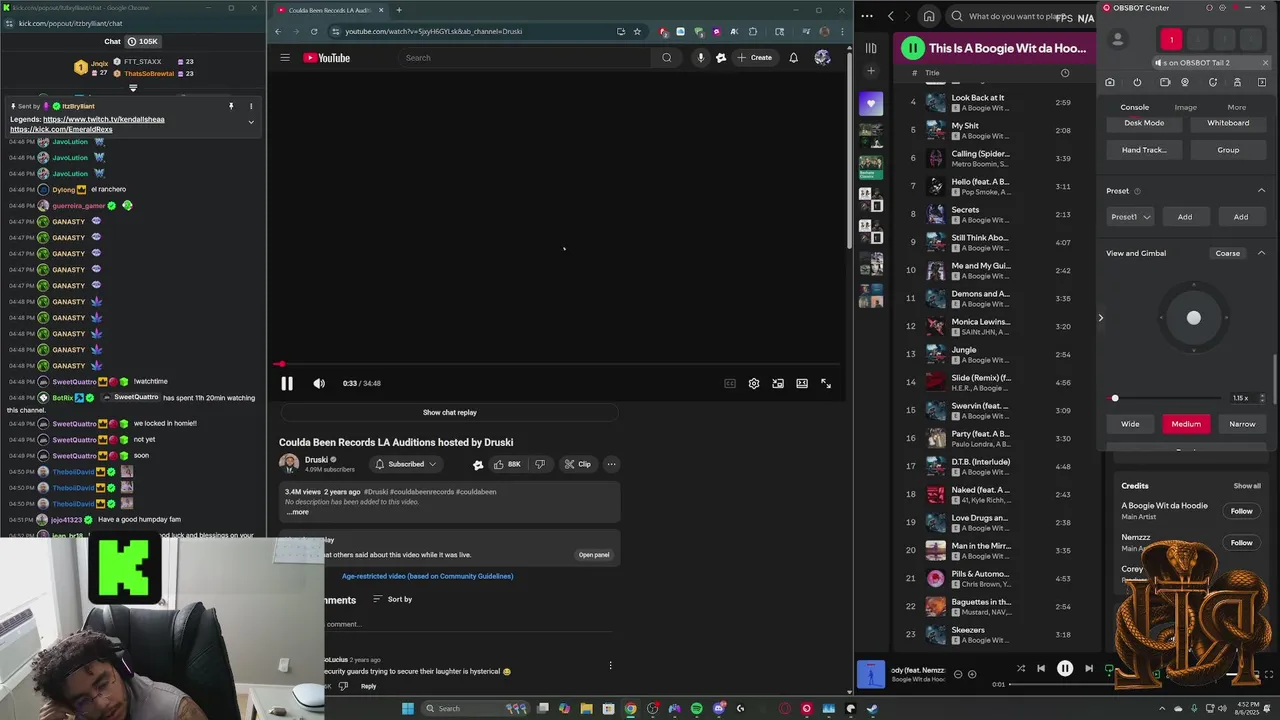The image size is (1280, 720).
Task: Create new Spotify playlist plus icon
Action: (871, 71)
